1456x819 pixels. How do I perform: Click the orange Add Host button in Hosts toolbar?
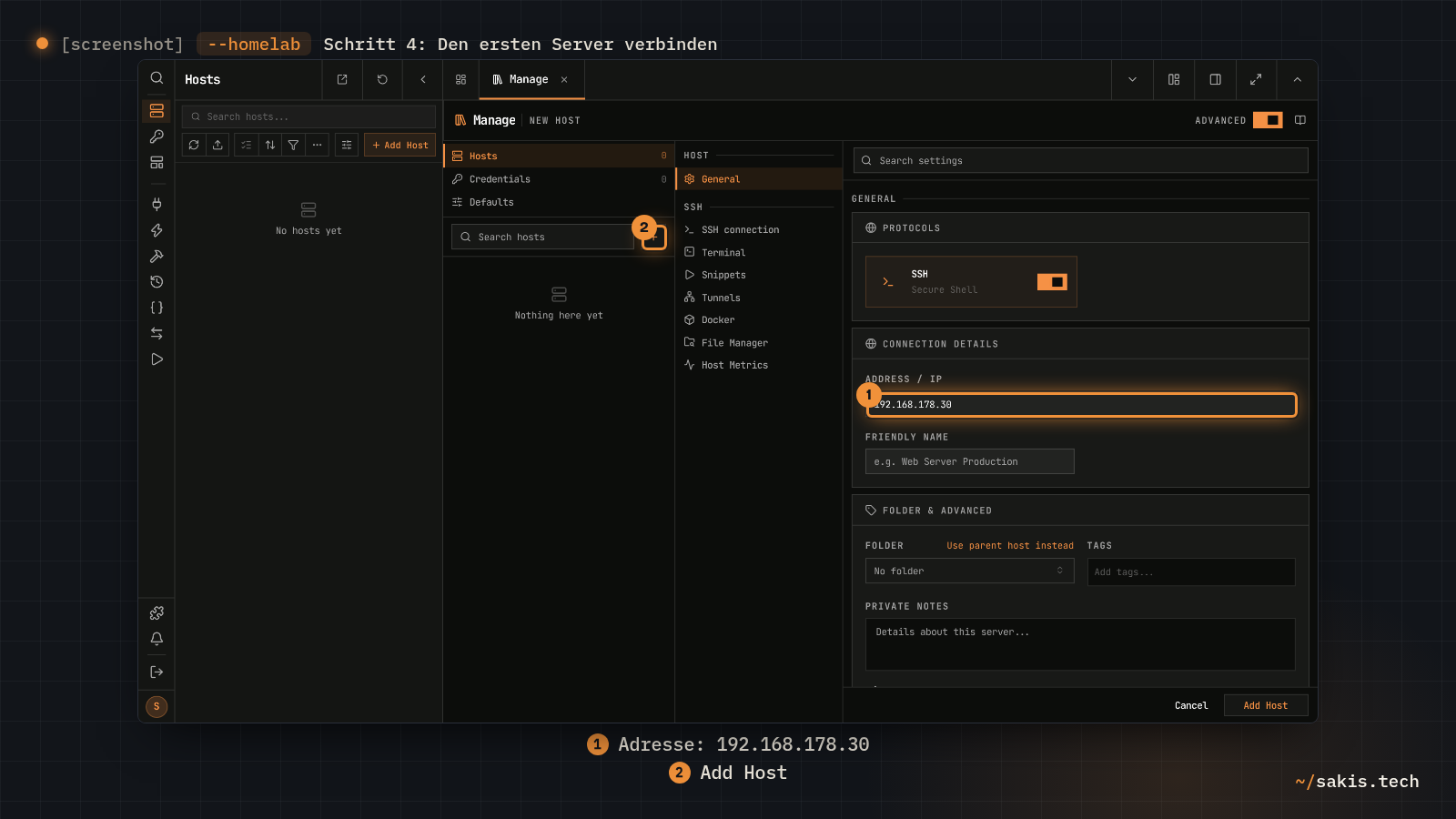pyautogui.click(x=400, y=145)
